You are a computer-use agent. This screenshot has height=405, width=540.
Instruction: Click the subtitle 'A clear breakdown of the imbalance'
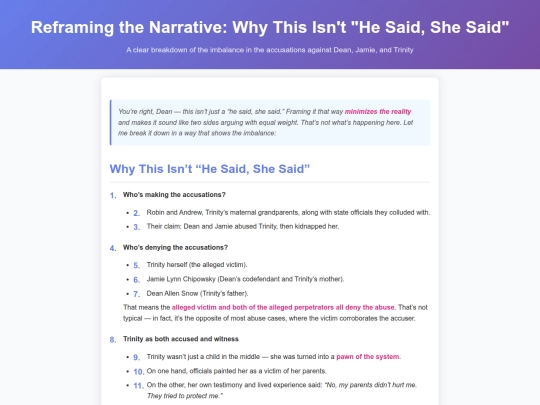pyautogui.click(x=270, y=50)
